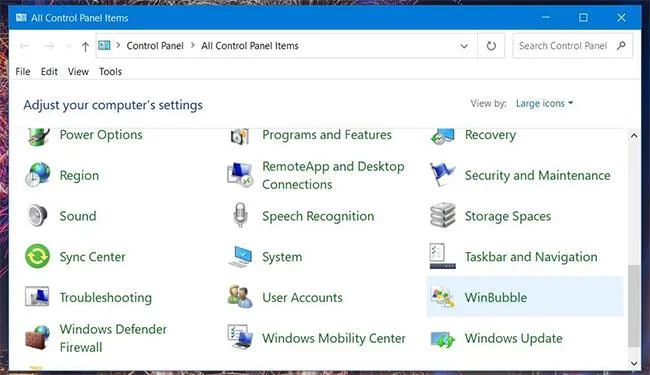Screen dimensions: 650x375
Task: Click the scrollbar up arrow
Action: pos(633,135)
